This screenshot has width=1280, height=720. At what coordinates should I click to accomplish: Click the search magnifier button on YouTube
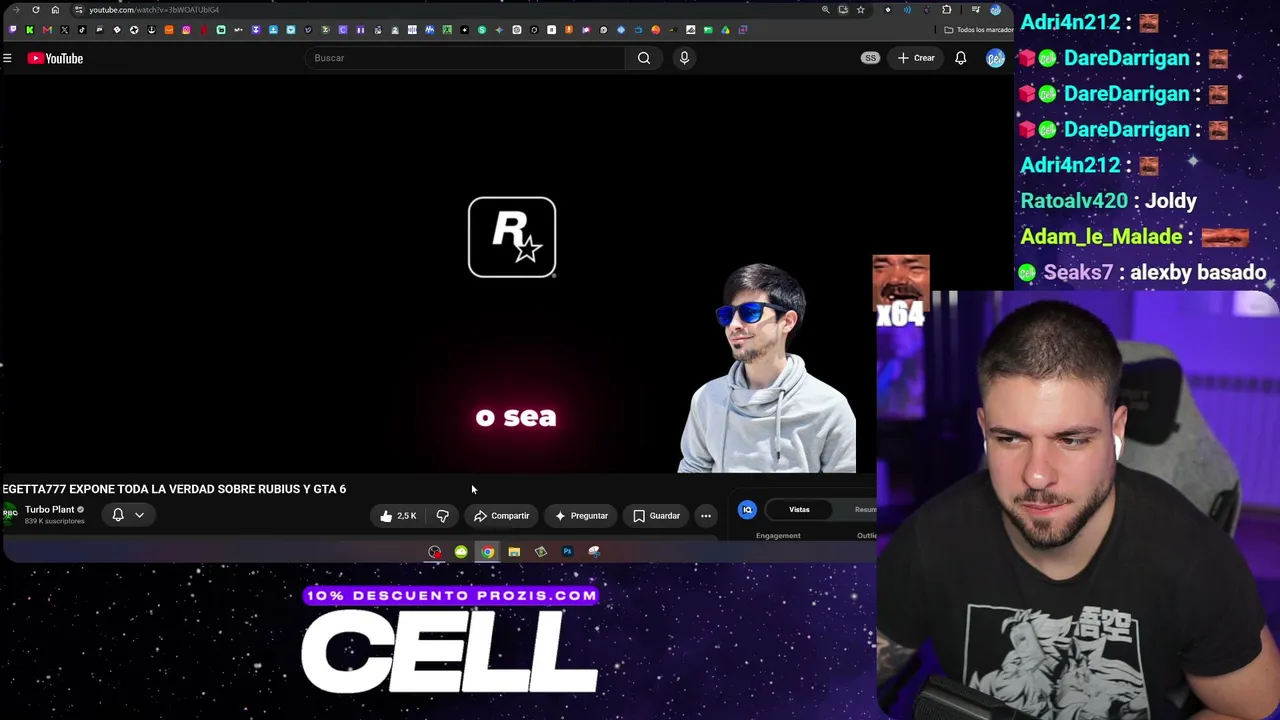tap(644, 58)
